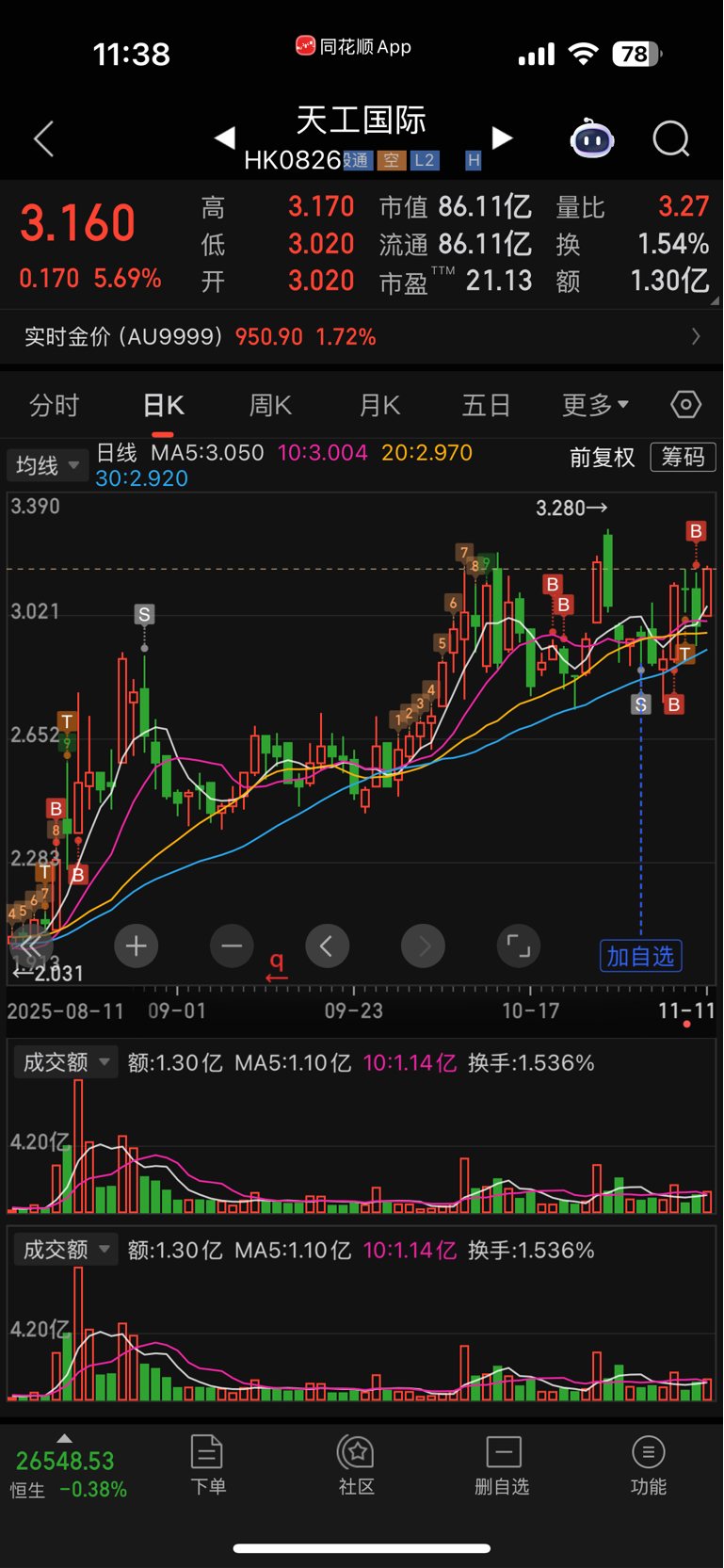Open the AI robot assistant
The width and height of the screenshot is (724, 1568).
click(592, 139)
